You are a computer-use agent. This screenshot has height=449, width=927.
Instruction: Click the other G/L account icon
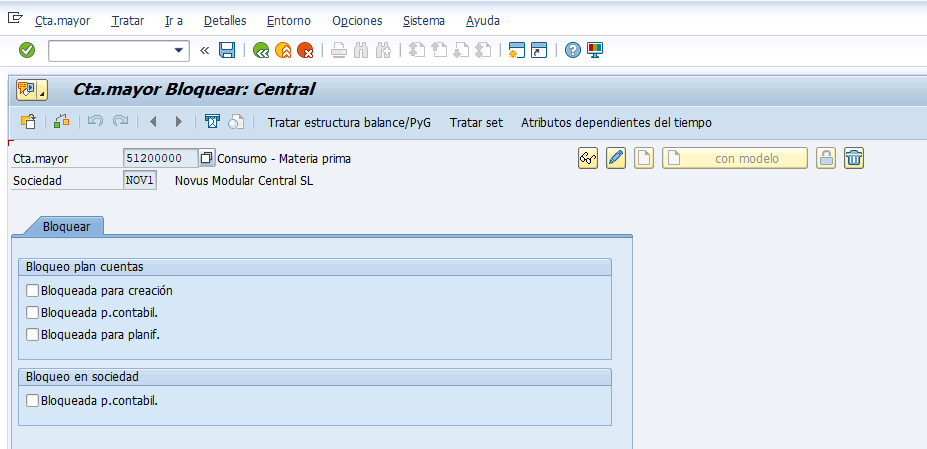(x=27, y=122)
